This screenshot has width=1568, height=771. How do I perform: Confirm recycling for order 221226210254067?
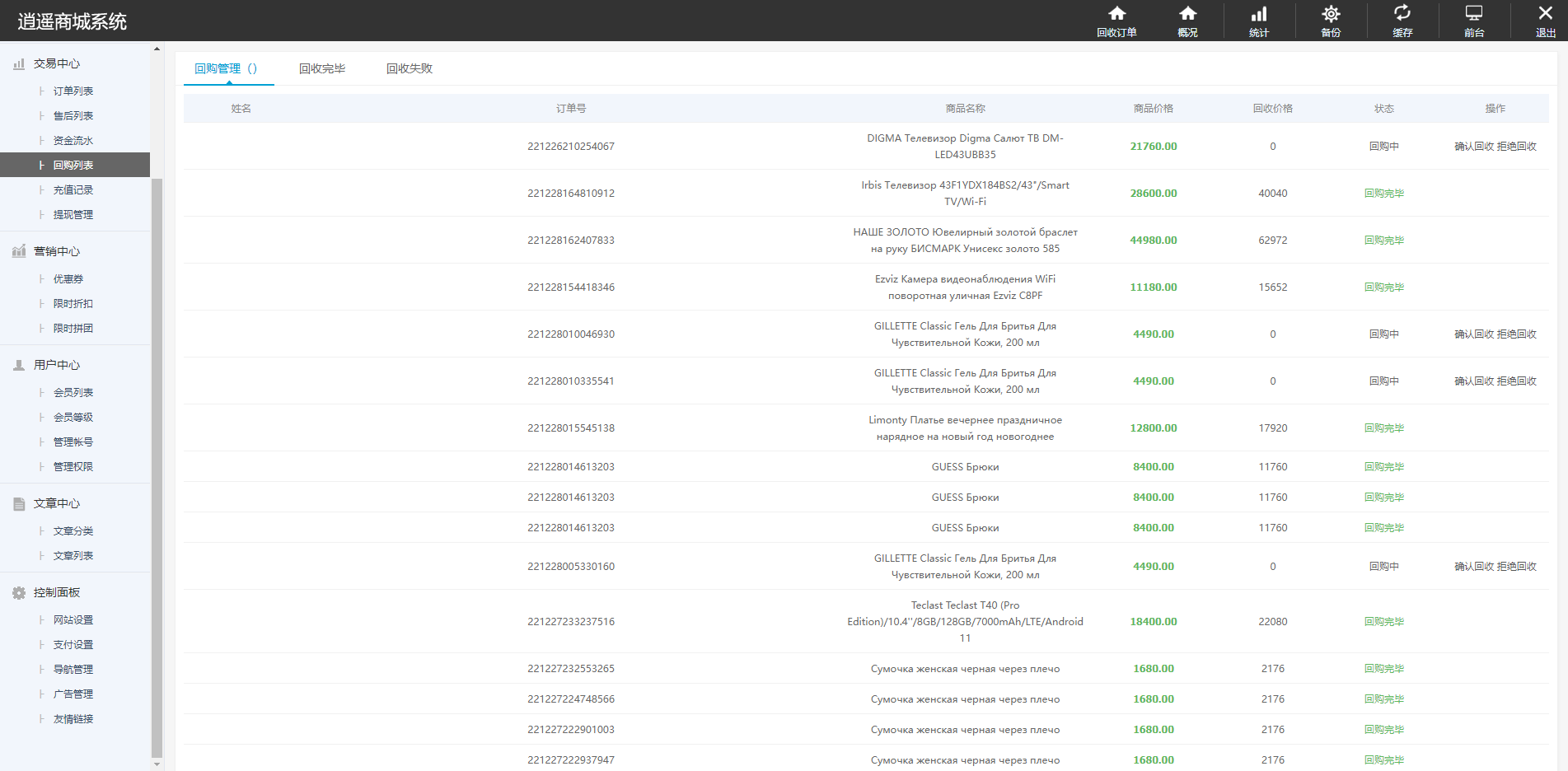click(x=1474, y=147)
